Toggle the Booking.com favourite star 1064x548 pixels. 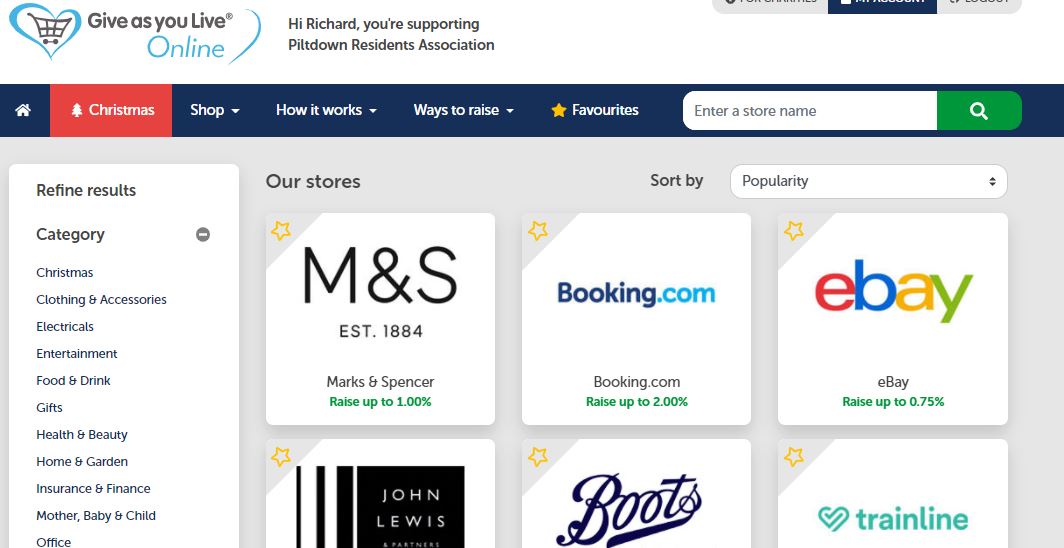click(537, 231)
